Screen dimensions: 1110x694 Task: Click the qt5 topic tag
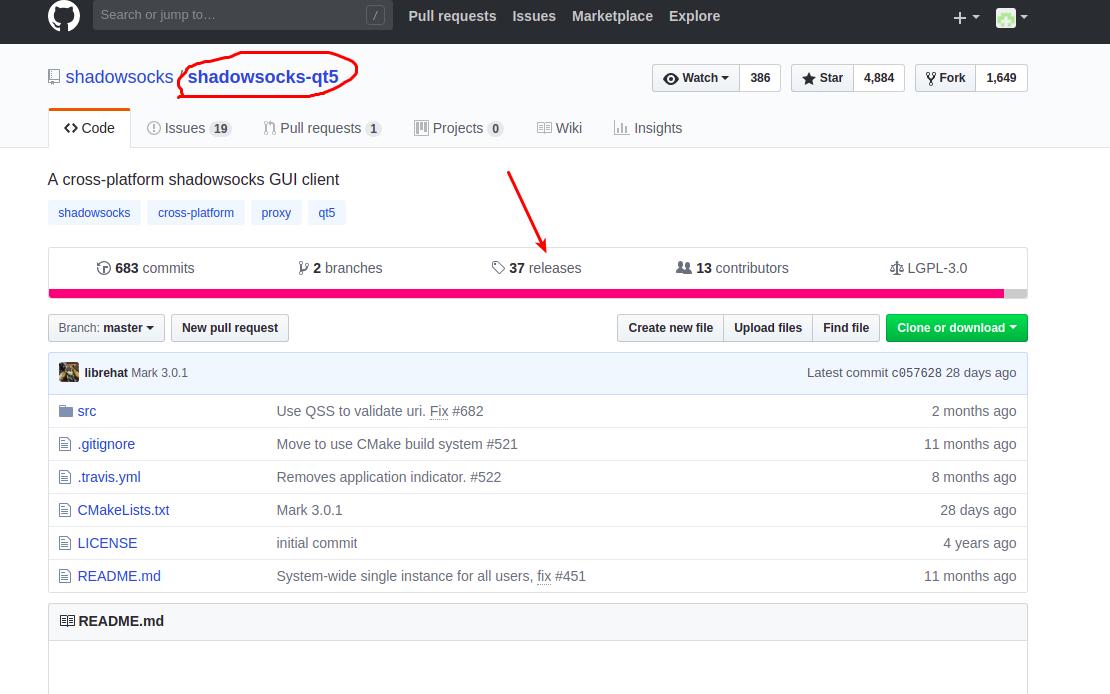click(326, 212)
